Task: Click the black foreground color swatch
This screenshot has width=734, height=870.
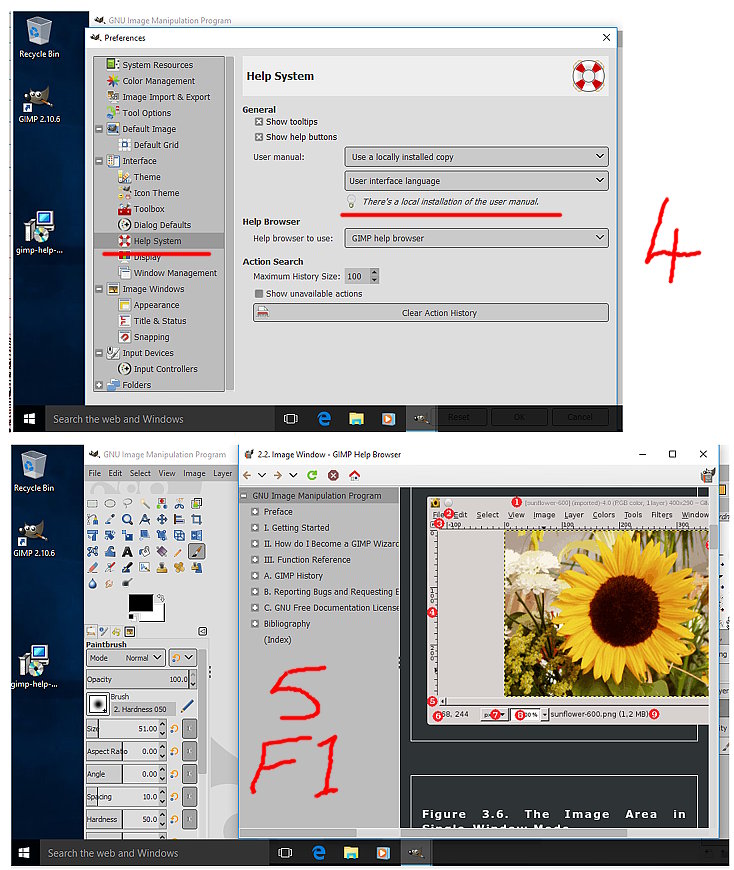Action: coord(140,603)
